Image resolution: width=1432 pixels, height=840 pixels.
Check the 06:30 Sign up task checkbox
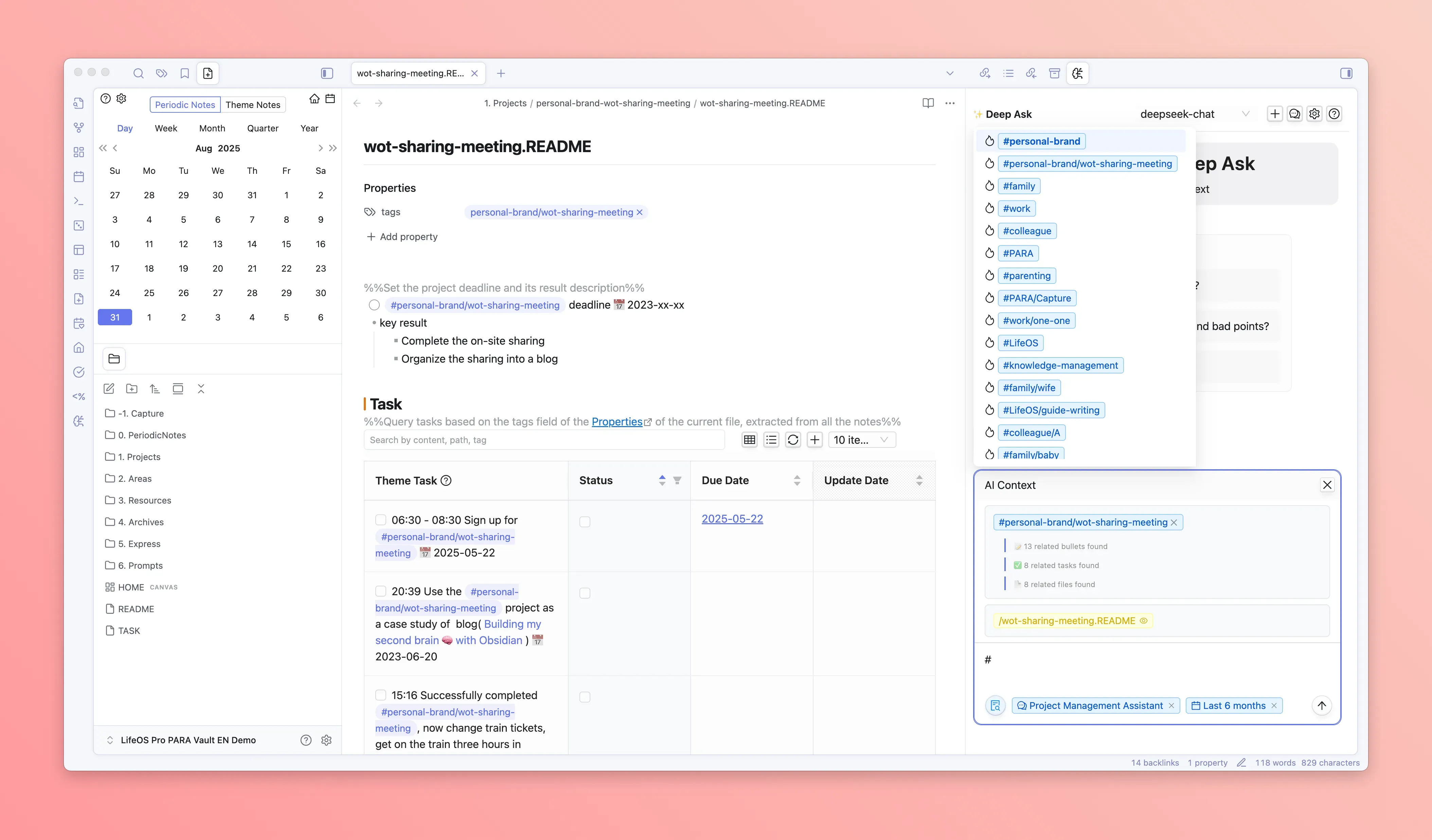point(381,520)
